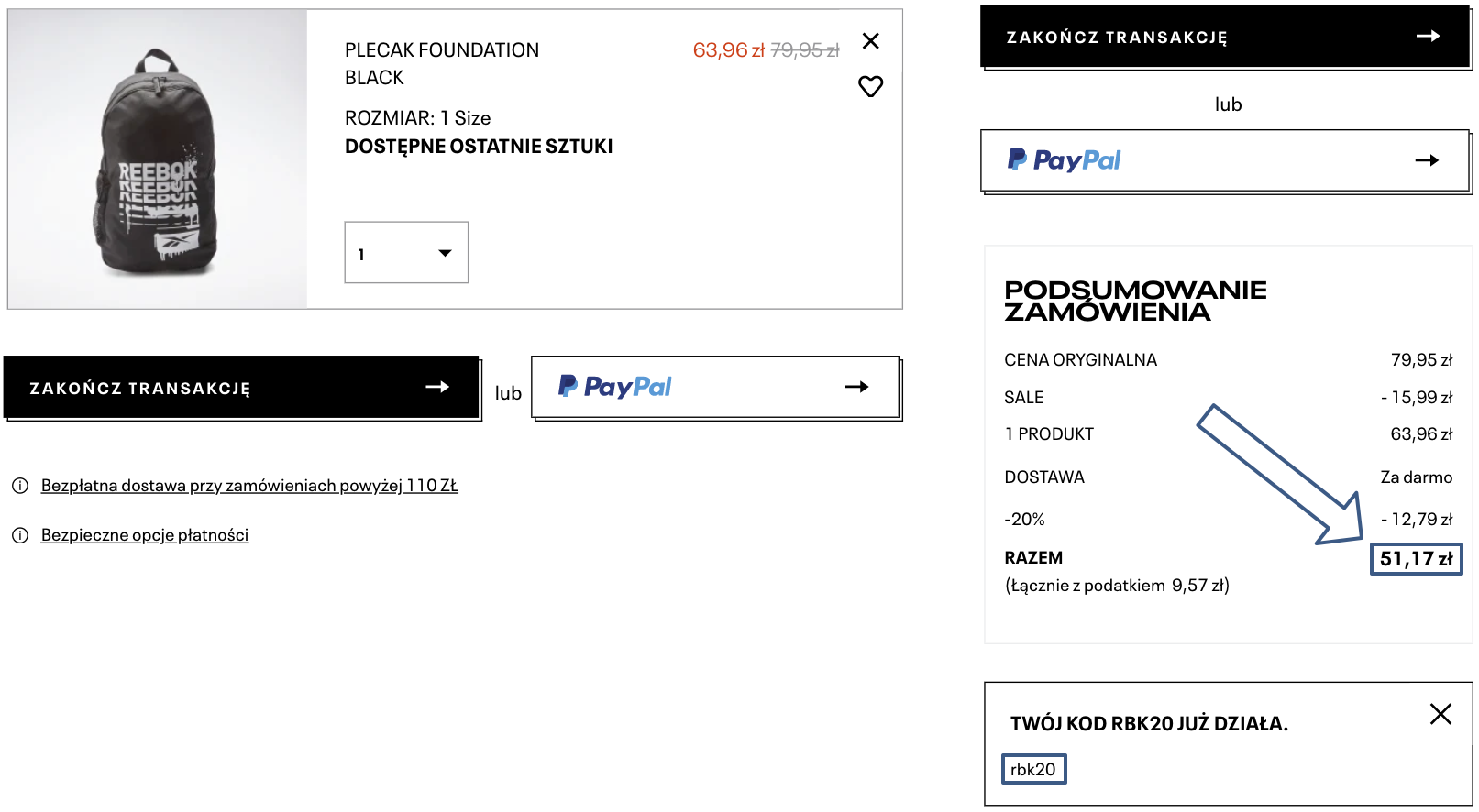
Task: Click arrow on top Zakończ Transakcję button
Action: pos(1428,37)
